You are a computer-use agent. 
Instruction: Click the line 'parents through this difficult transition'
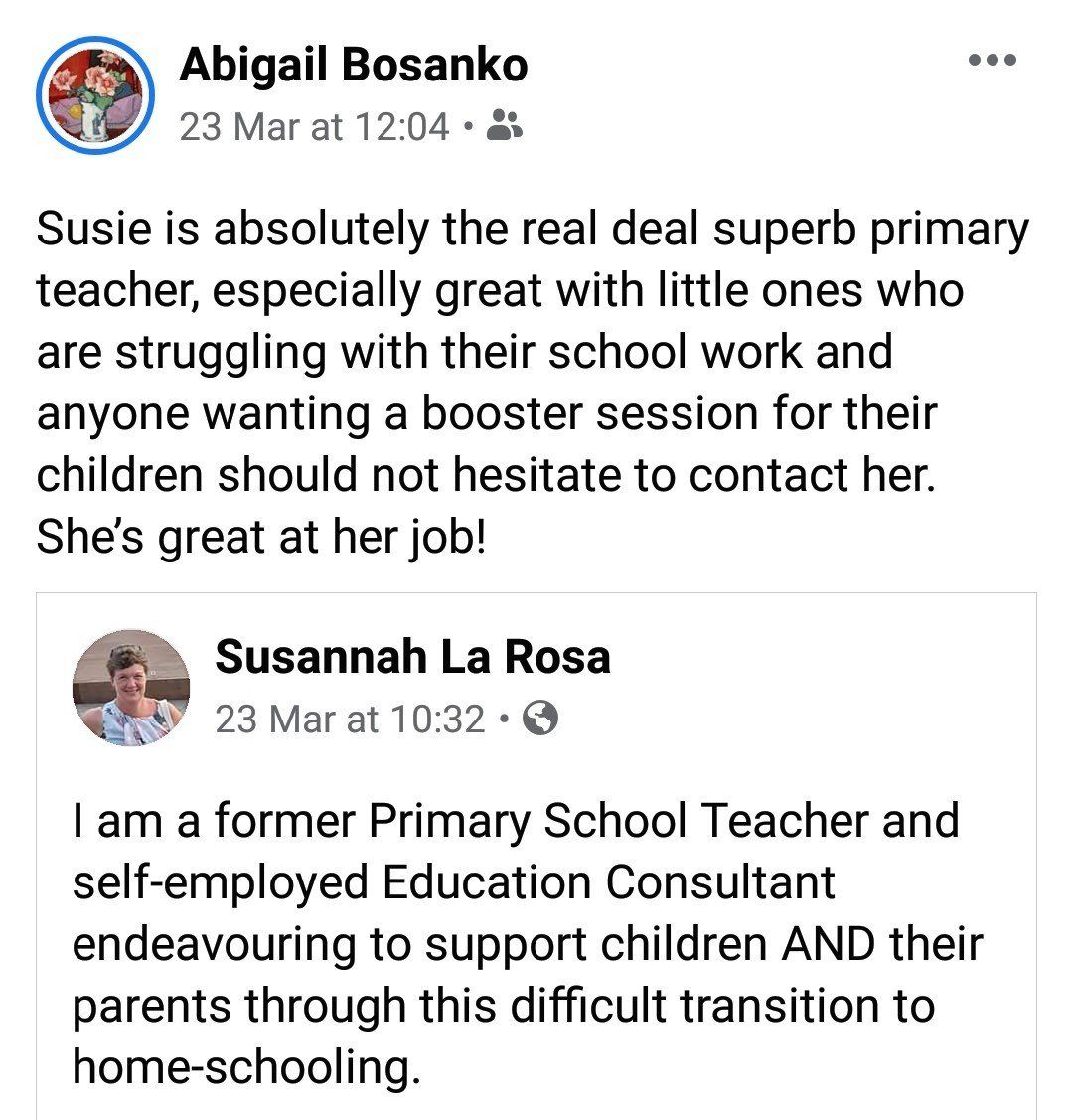click(x=503, y=1005)
